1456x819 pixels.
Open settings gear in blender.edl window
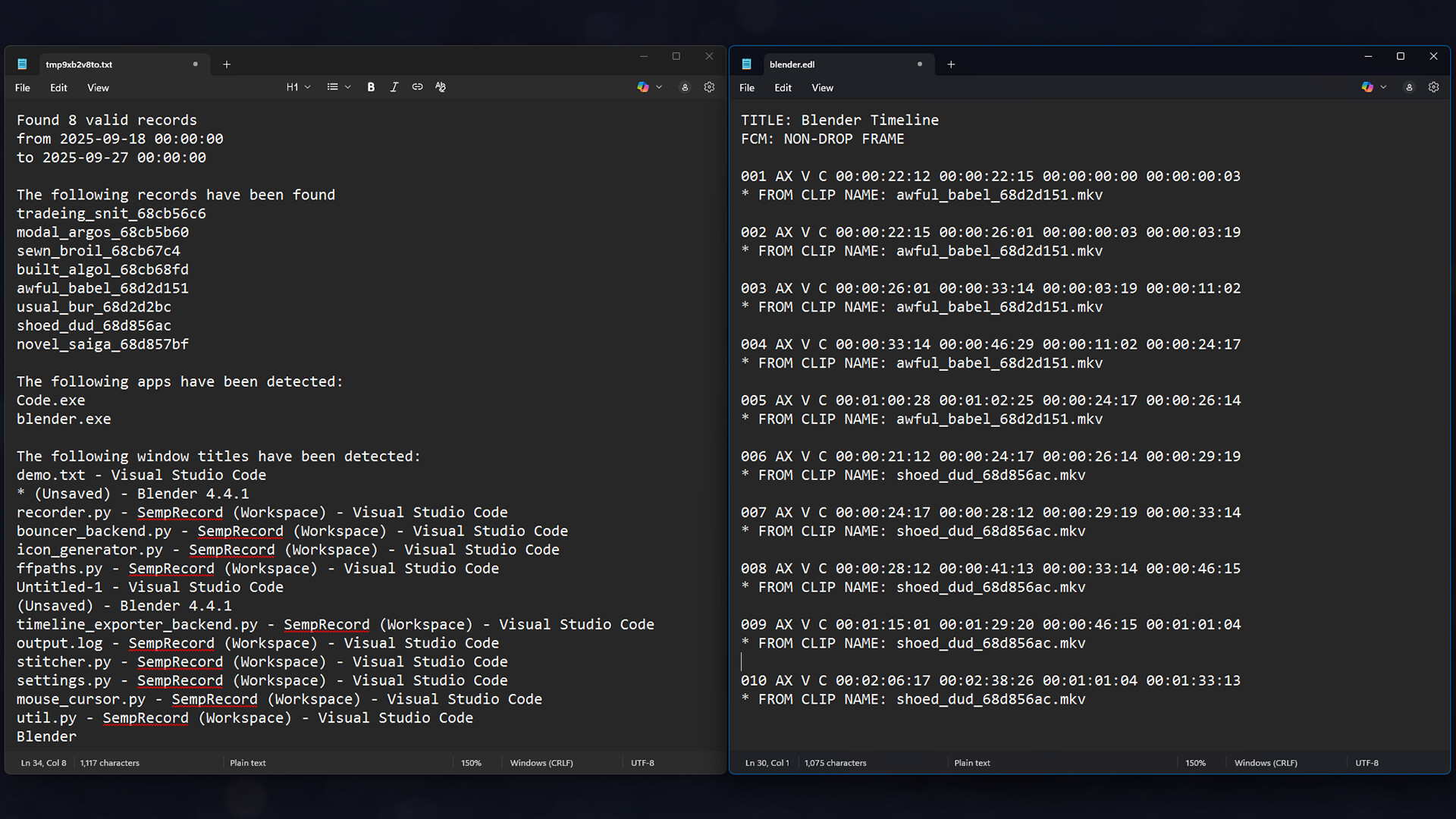(x=1433, y=87)
